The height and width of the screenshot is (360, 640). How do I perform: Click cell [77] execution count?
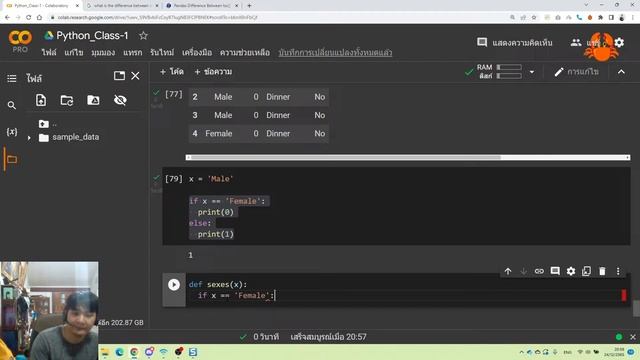[173, 94]
